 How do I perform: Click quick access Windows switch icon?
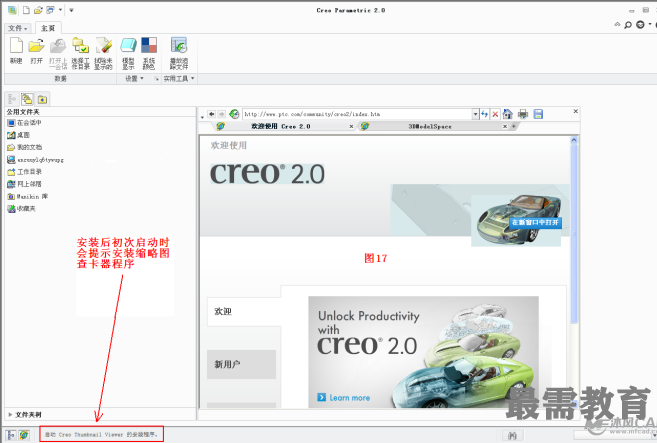(x=50, y=10)
